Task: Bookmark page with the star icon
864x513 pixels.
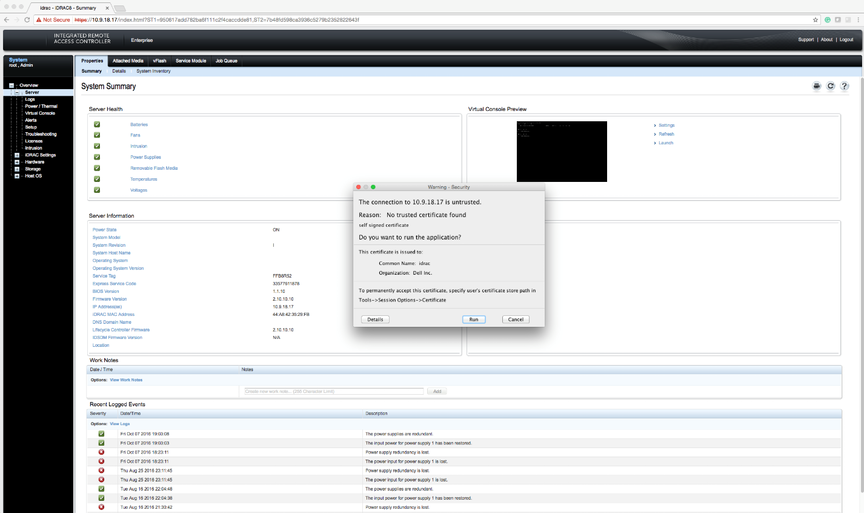Action: 815,20
